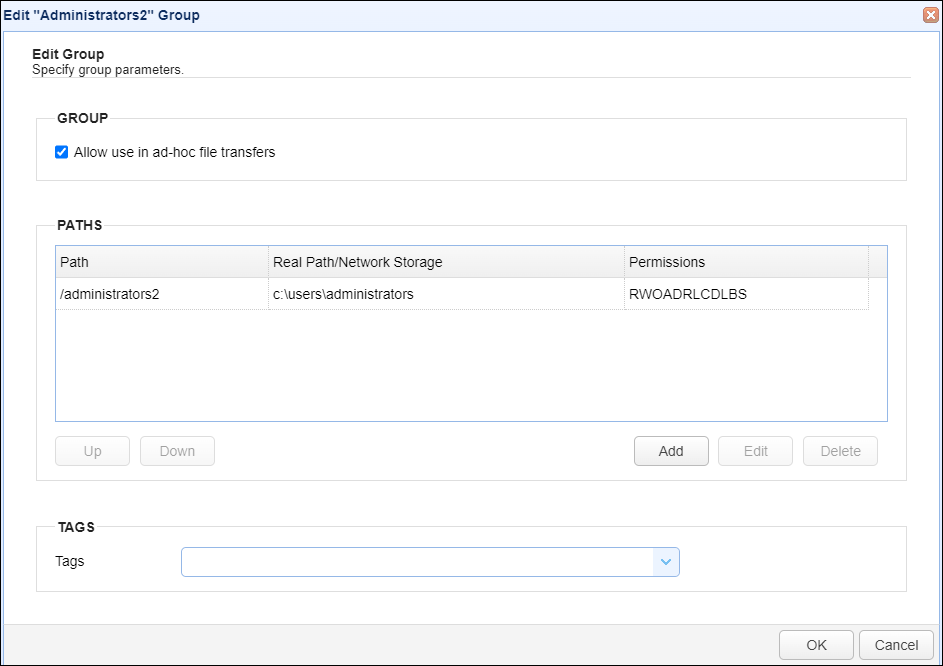Select the /administrators2 path row
Viewport: 943px width, 666px height.
point(110,294)
